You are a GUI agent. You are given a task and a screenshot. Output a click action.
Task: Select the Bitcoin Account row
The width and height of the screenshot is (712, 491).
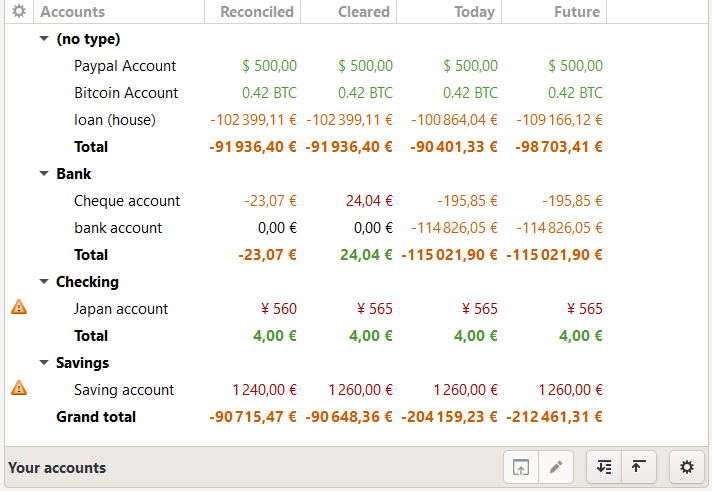coord(356,93)
